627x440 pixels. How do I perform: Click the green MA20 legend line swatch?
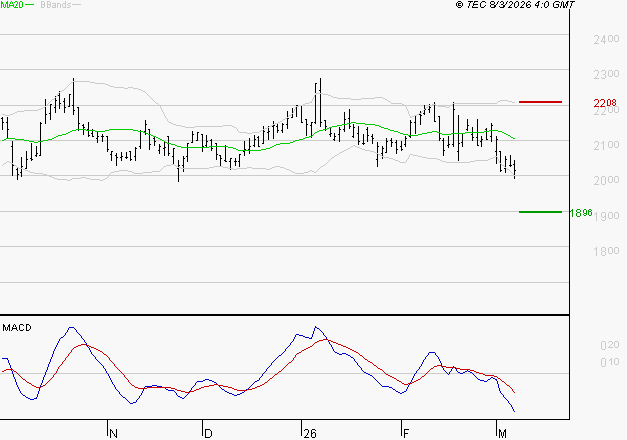(x=29, y=6)
